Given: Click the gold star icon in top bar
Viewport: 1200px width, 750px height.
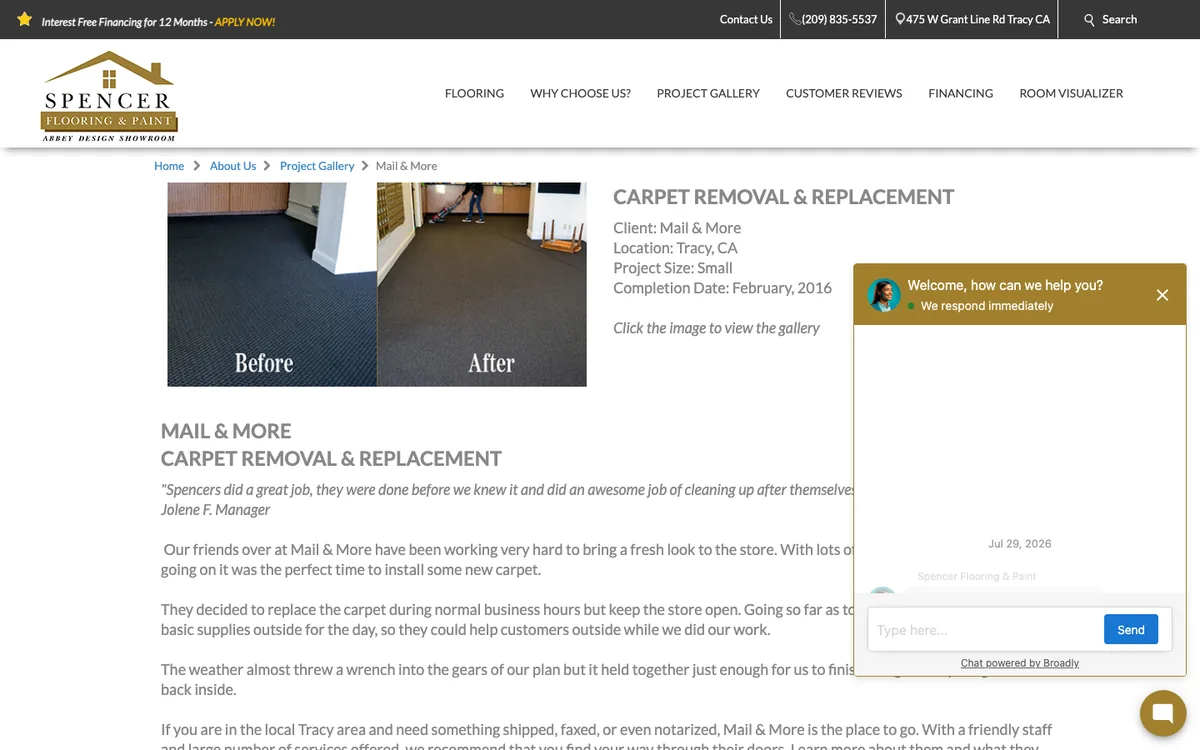Looking at the screenshot, I should coord(25,19).
